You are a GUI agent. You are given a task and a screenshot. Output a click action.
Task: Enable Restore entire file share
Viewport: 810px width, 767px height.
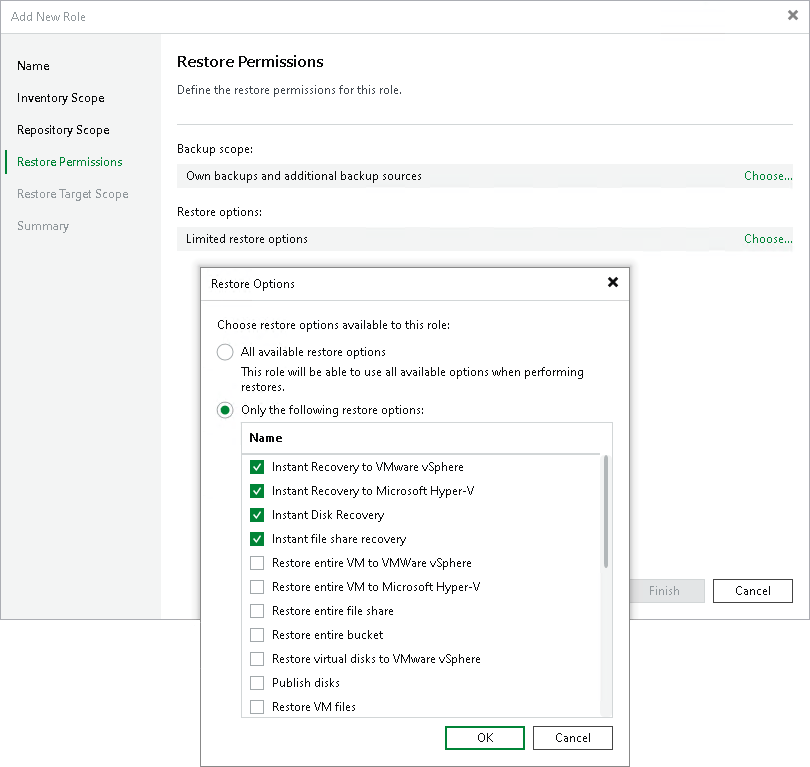tap(257, 611)
